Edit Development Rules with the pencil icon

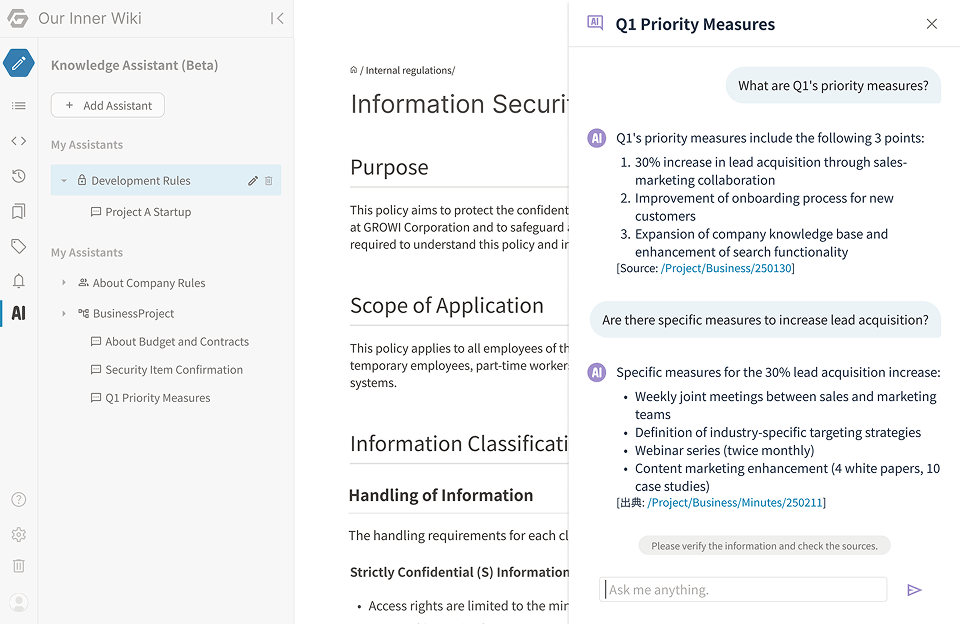click(x=253, y=180)
